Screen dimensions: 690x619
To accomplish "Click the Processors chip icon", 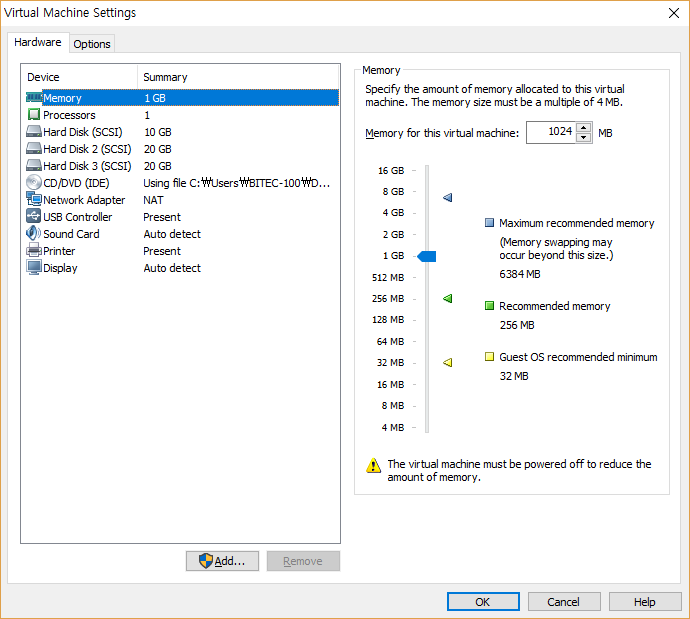I will tap(34, 114).
